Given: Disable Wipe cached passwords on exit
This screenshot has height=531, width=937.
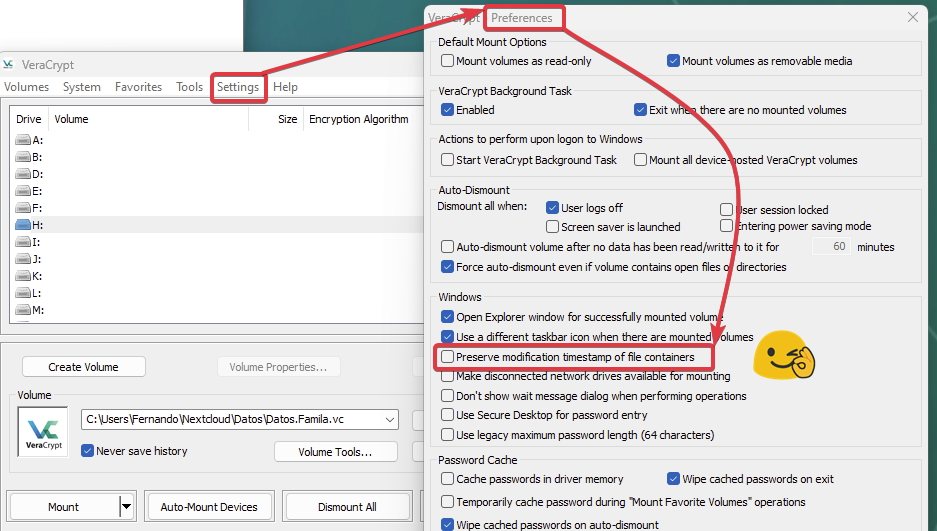Looking at the screenshot, I should (x=674, y=479).
